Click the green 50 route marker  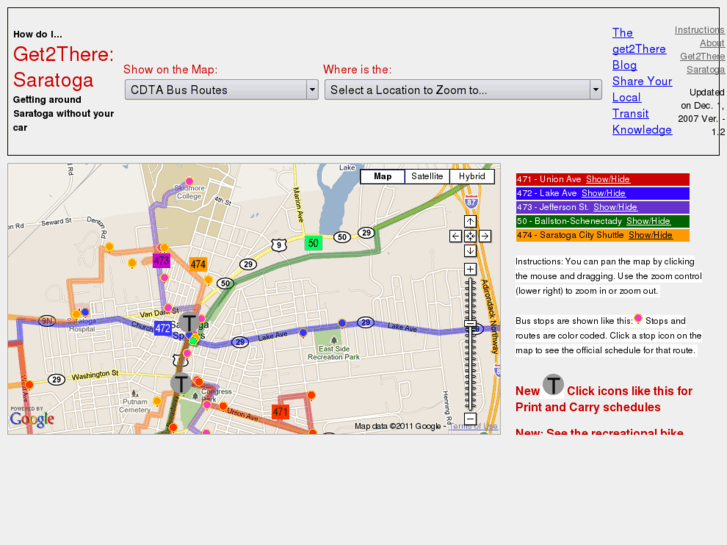tap(313, 243)
